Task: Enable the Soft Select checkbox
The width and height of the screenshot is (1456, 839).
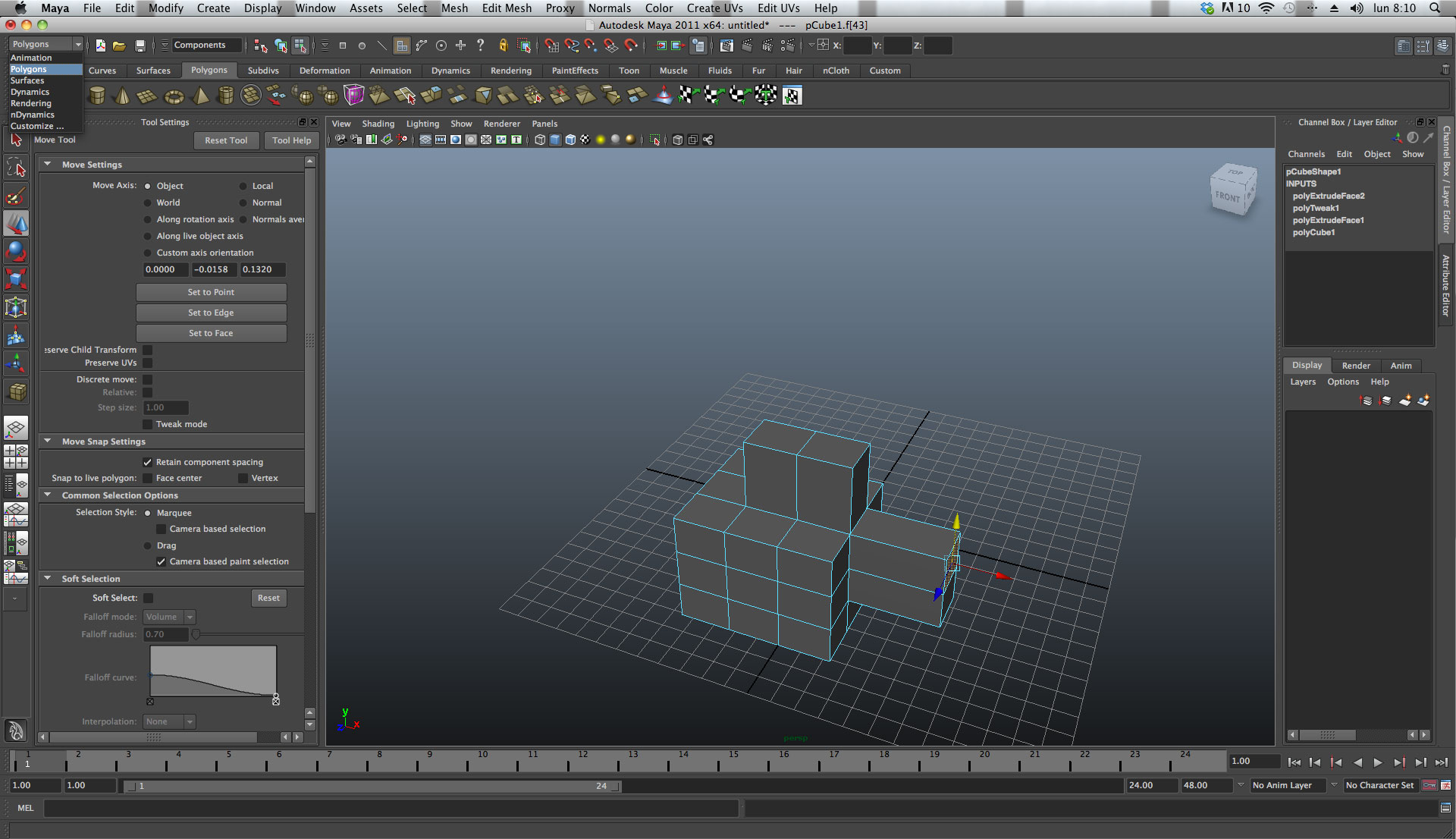Action: click(x=149, y=598)
